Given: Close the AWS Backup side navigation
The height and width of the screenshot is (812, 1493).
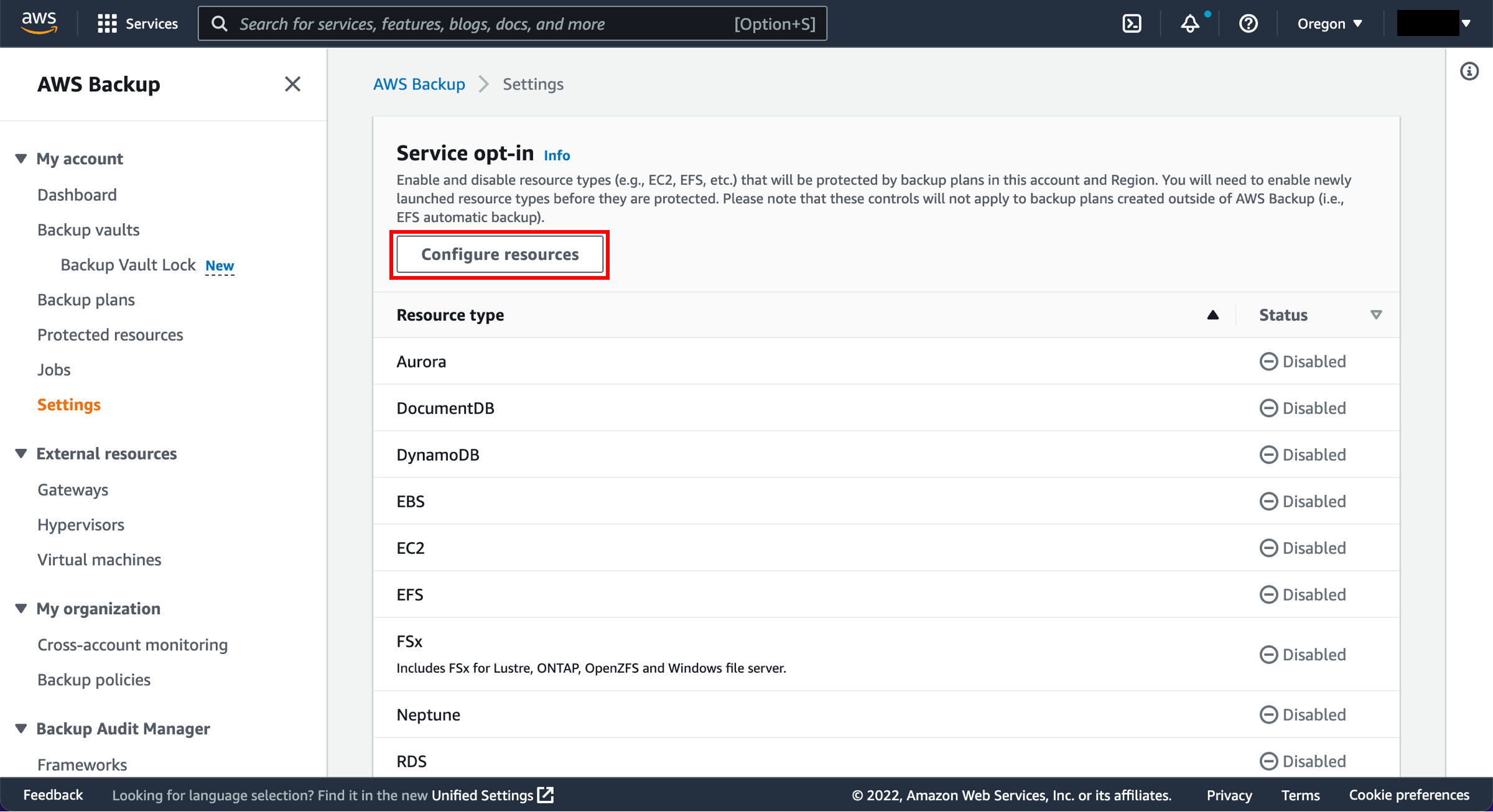Looking at the screenshot, I should 292,84.
